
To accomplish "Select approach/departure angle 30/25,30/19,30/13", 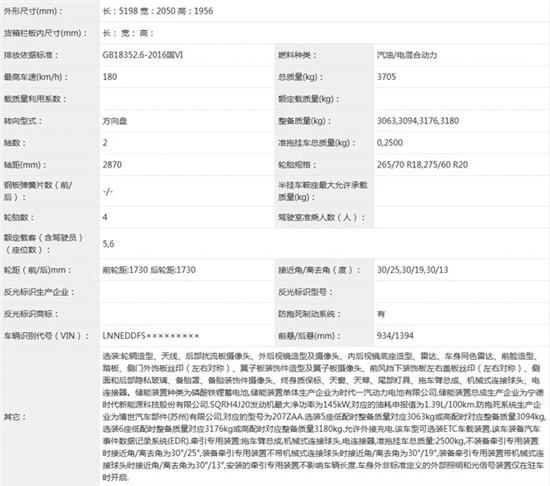I will [412, 270].
